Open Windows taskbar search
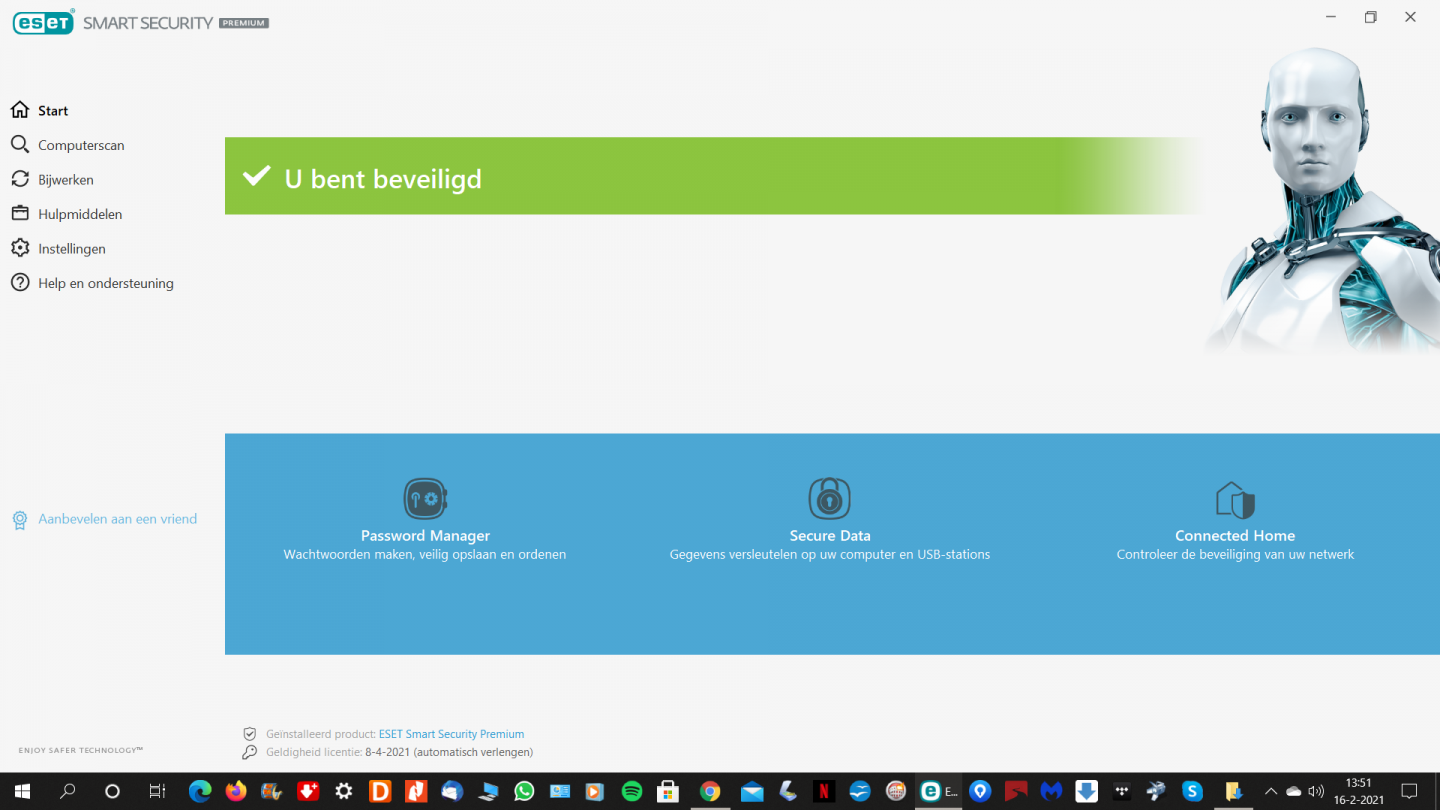1440x810 pixels. pos(67,791)
